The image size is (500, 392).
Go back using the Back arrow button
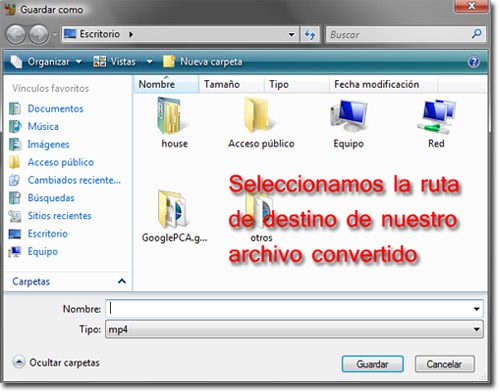pos(16,34)
